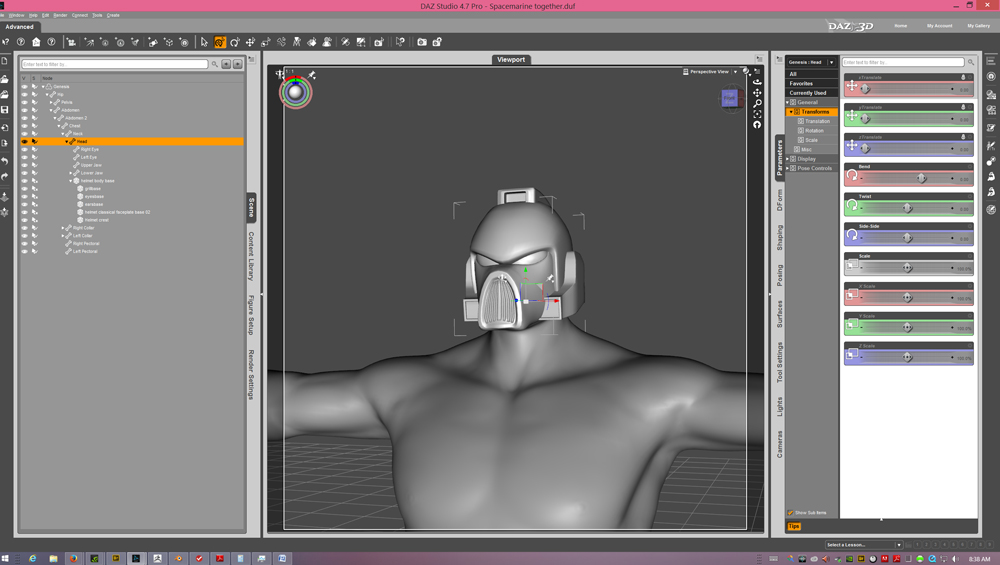Click the viewport Zoom magnifier icon
Viewport: 1000px width, 565px height.
[x=757, y=103]
